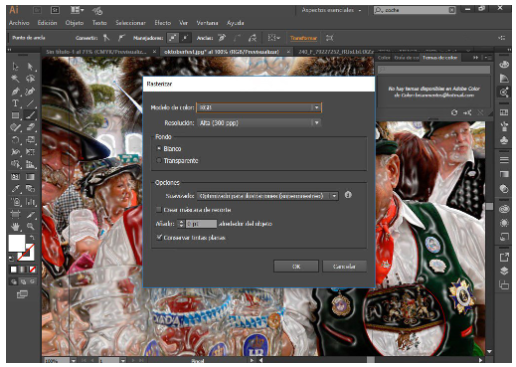Image resolution: width=516 pixels, height=367 pixels.
Task: Open the Aspectos esenciales workspace dropdown
Action: [x=331, y=10]
